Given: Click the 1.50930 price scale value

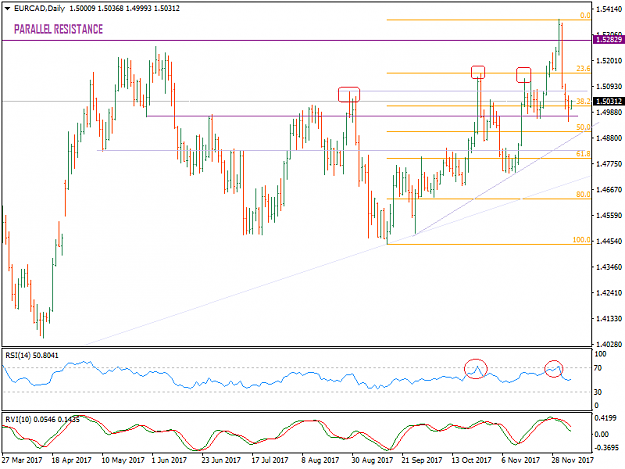Looking at the screenshot, I should pos(609,86).
